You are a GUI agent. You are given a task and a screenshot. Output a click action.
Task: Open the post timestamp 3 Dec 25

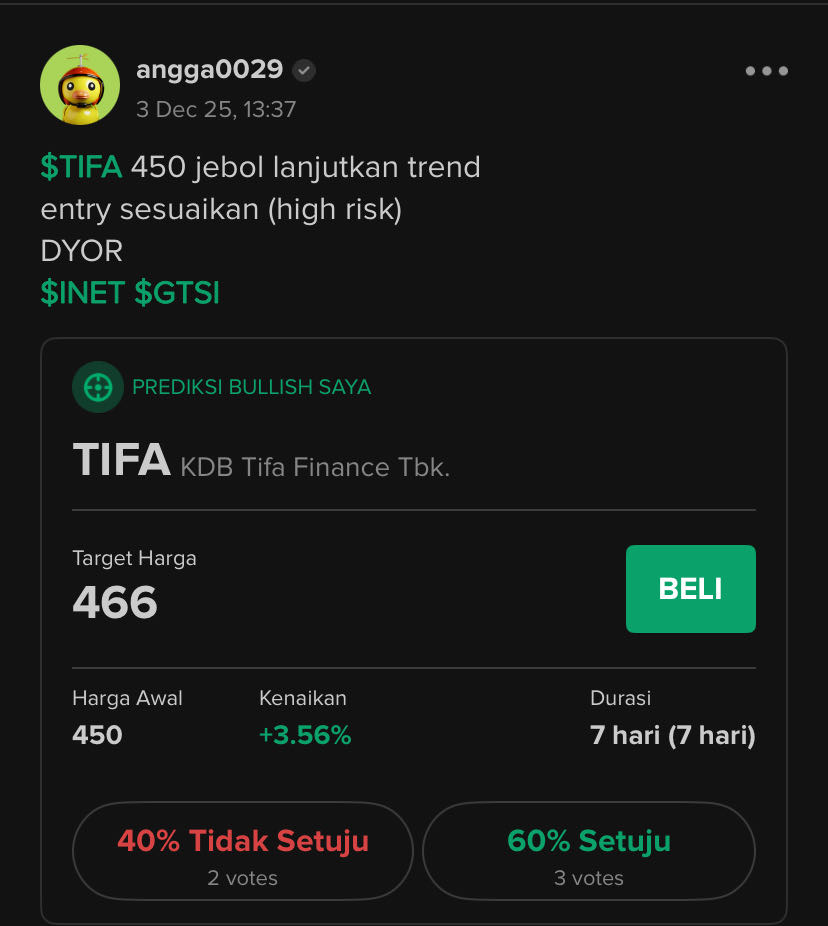tap(216, 110)
